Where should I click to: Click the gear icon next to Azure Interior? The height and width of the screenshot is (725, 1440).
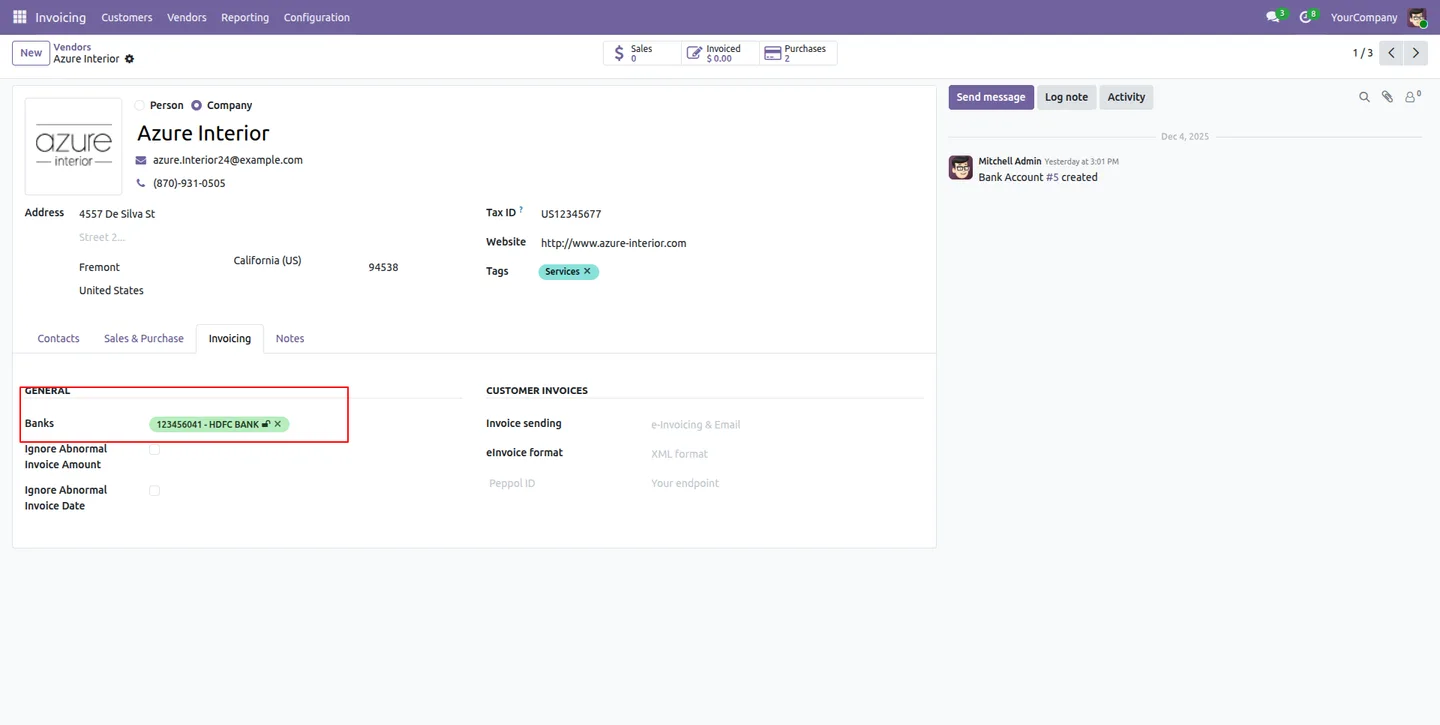pyautogui.click(x=129, y=59)
